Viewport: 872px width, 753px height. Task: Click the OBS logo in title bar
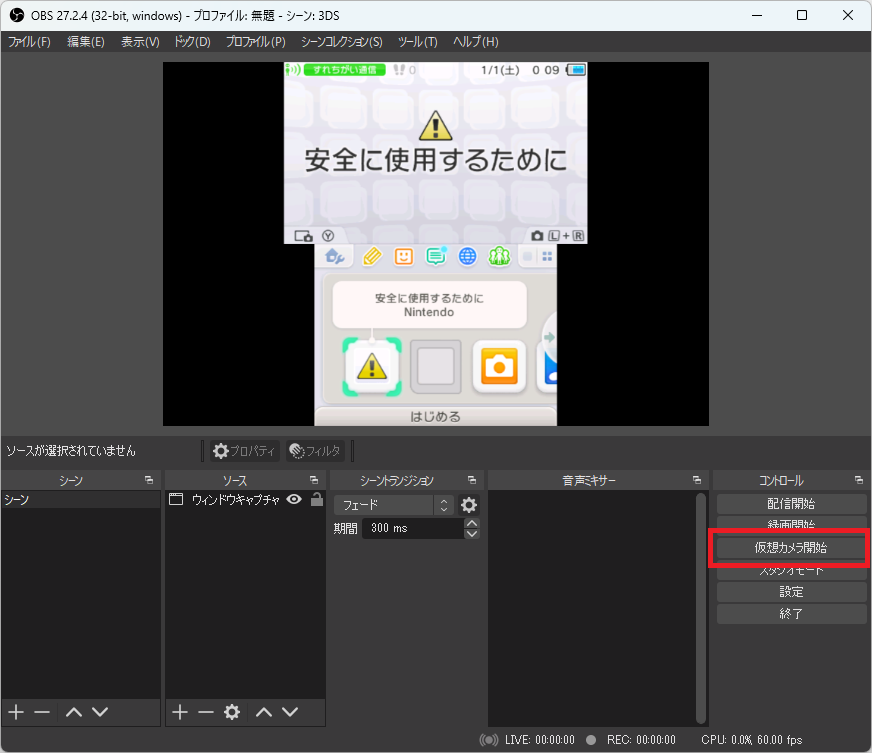coord(17,15)
